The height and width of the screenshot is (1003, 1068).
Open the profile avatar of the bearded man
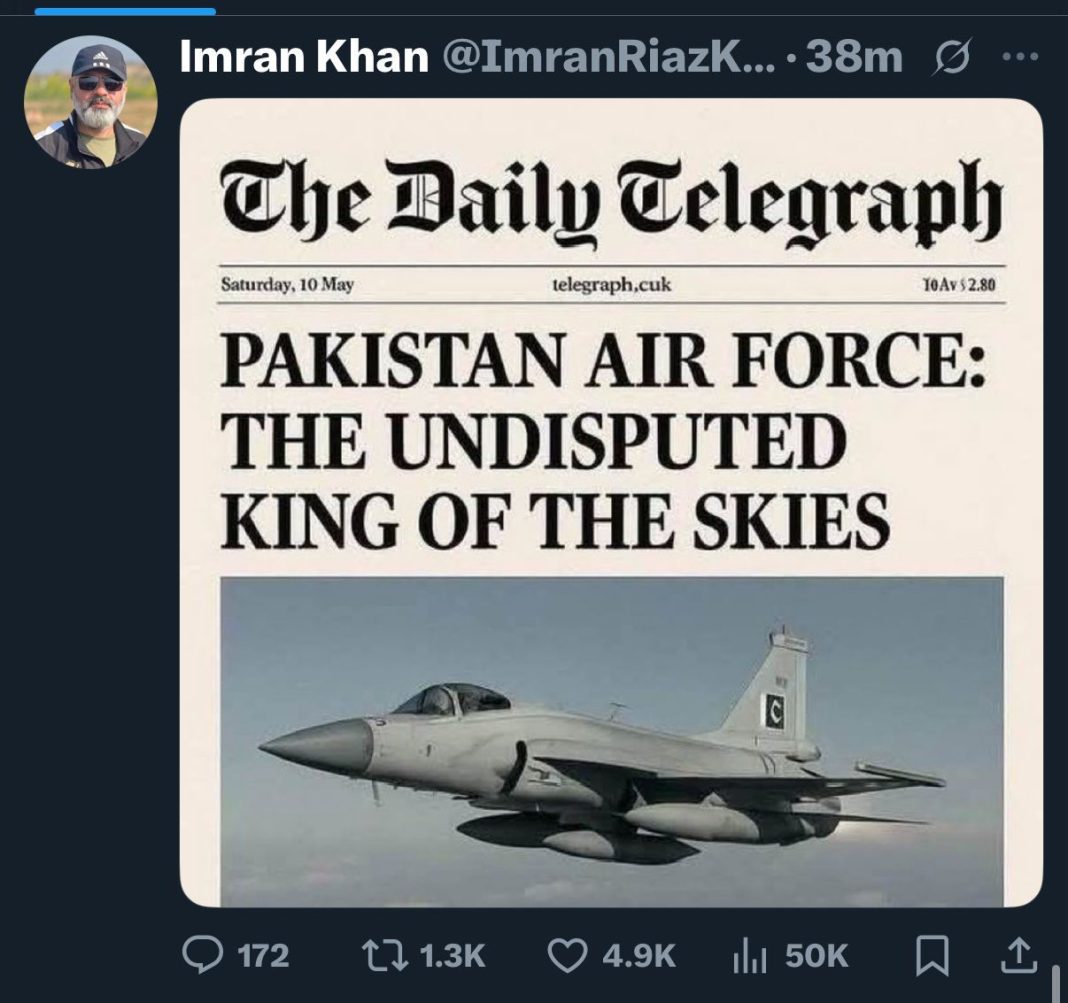pyautogui.click(x=91, y=102)
